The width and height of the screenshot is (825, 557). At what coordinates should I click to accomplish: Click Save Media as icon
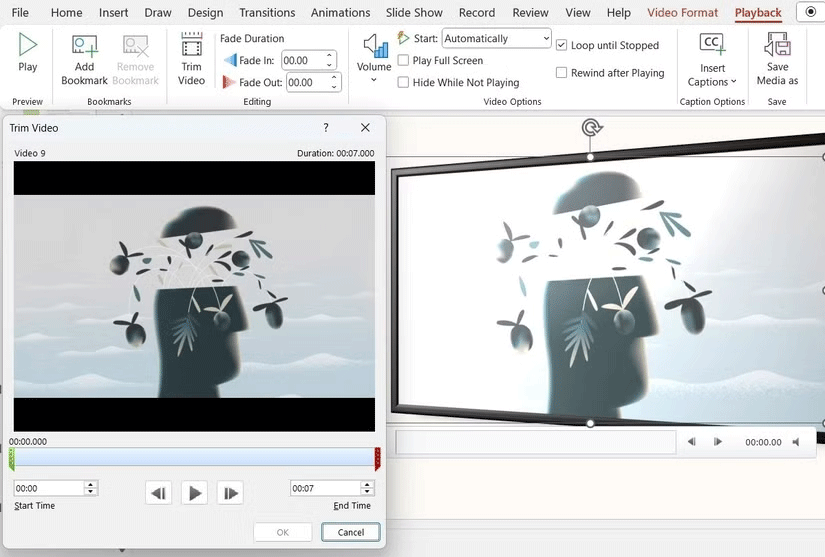point(777,46)
